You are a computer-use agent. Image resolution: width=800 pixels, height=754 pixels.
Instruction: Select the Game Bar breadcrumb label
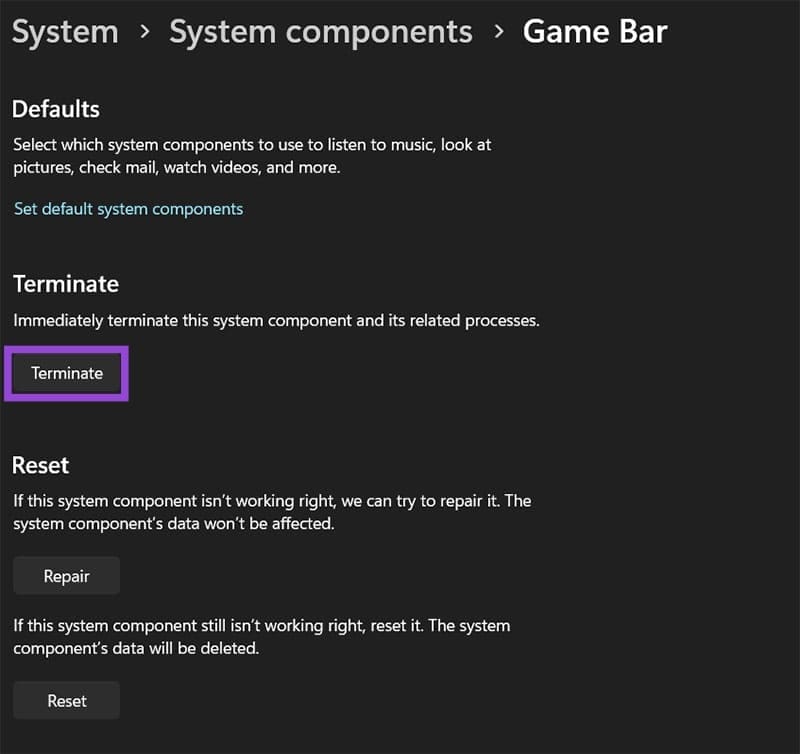point(595,31)
